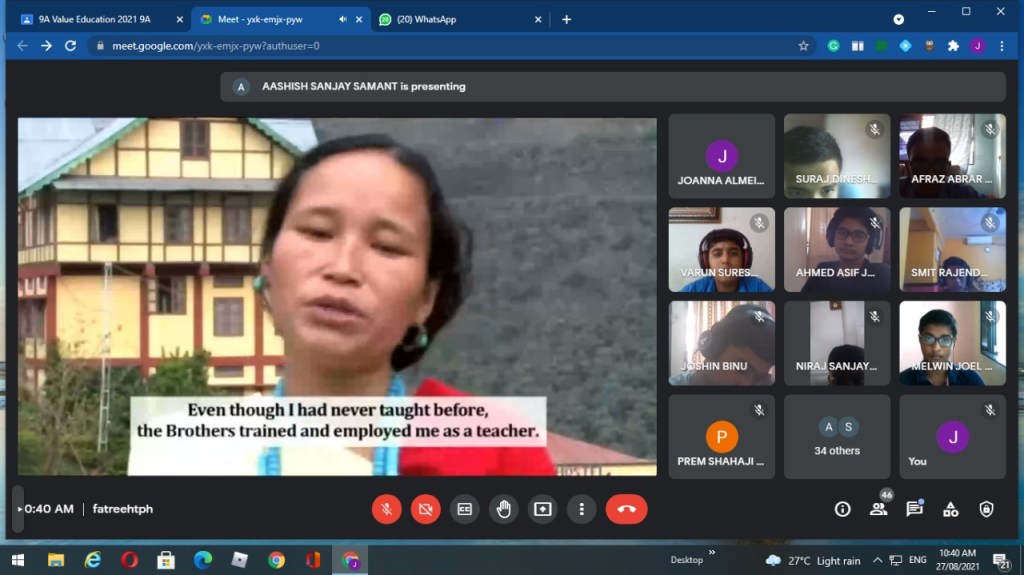Select the Melwin Joel video thumbnail

952,343
